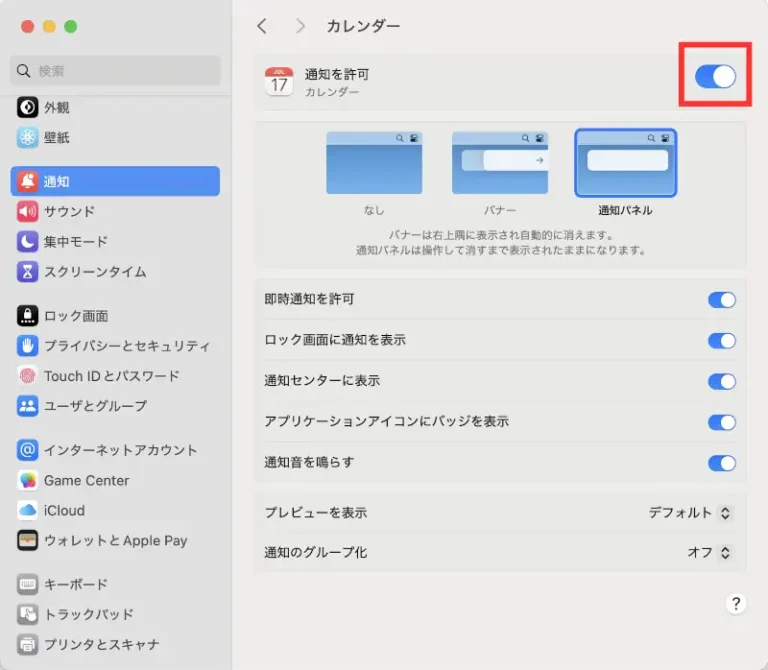Select トラックパッド label in sidebar

pos(89,615)
